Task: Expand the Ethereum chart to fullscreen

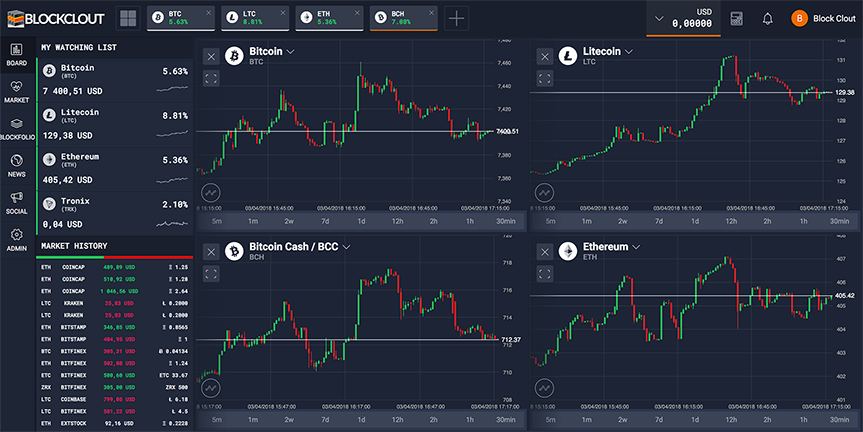Action: pyautogui.click(x=545, y=274)
